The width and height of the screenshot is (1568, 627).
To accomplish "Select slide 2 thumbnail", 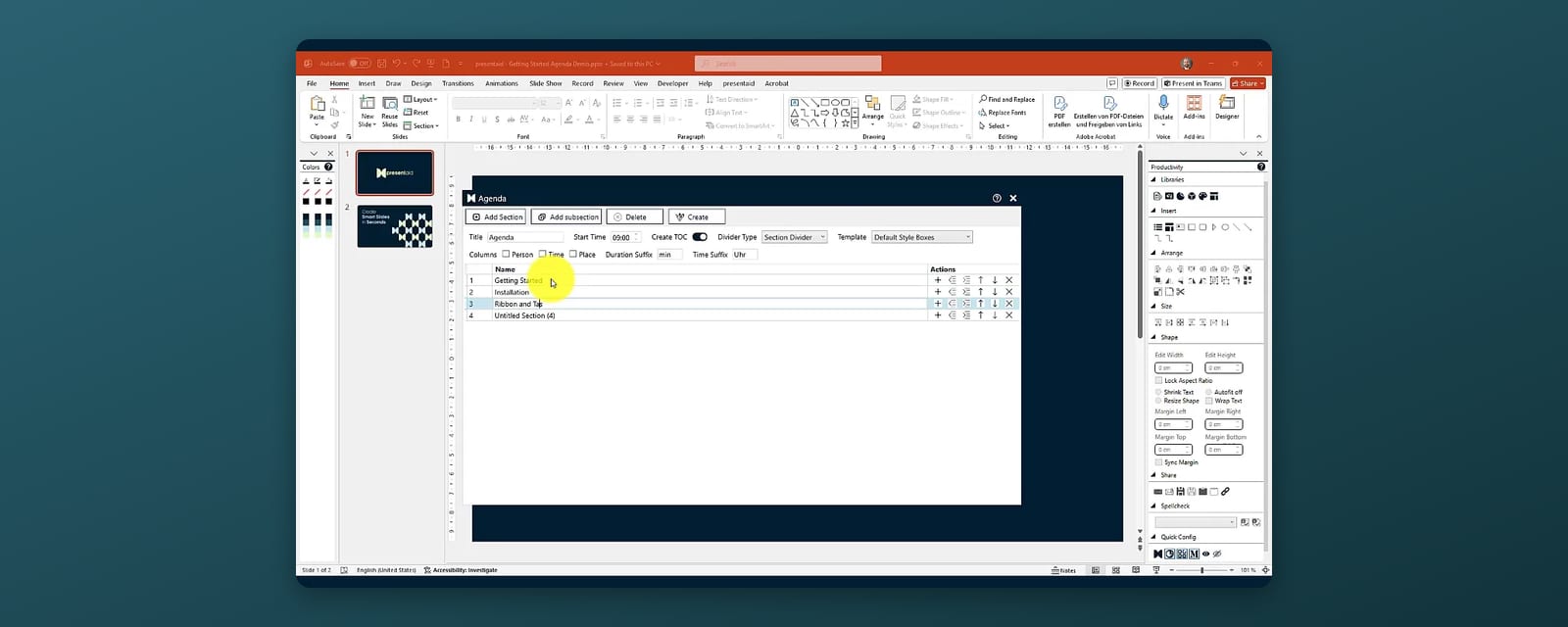I will tap(395, 226).
